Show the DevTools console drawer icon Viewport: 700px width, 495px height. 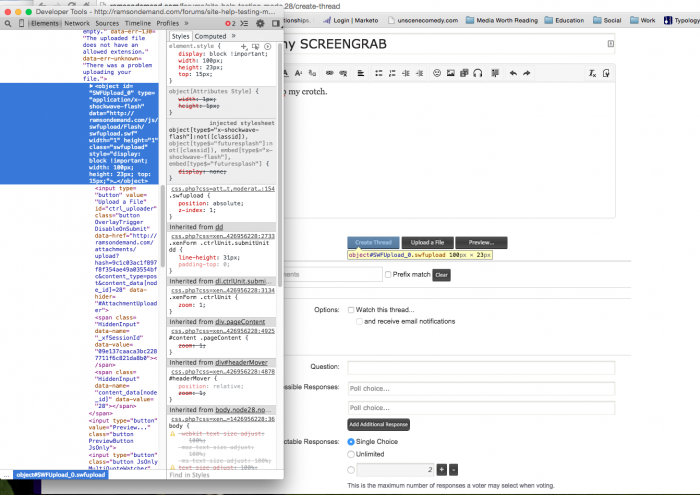click(x=244, y=23)
